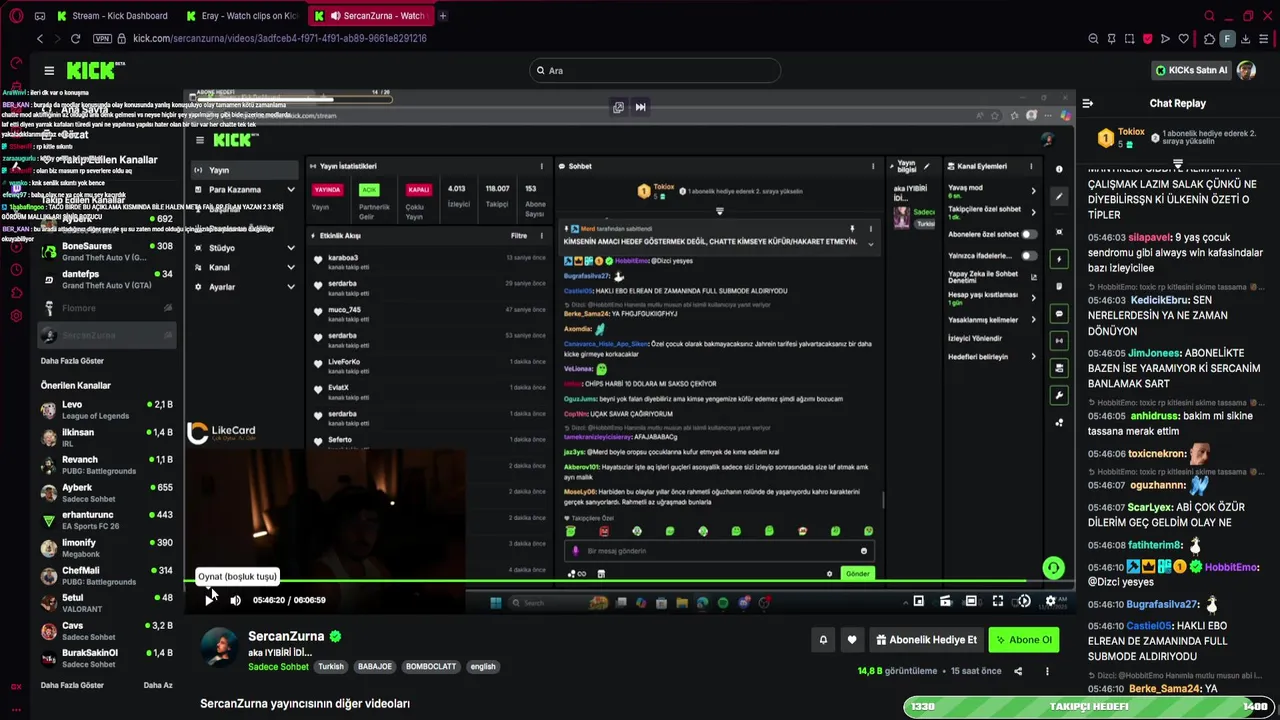This screenshot has height=720, width=1280.
Task: Open the Sadece Sohbet category link
Action: 278,667
